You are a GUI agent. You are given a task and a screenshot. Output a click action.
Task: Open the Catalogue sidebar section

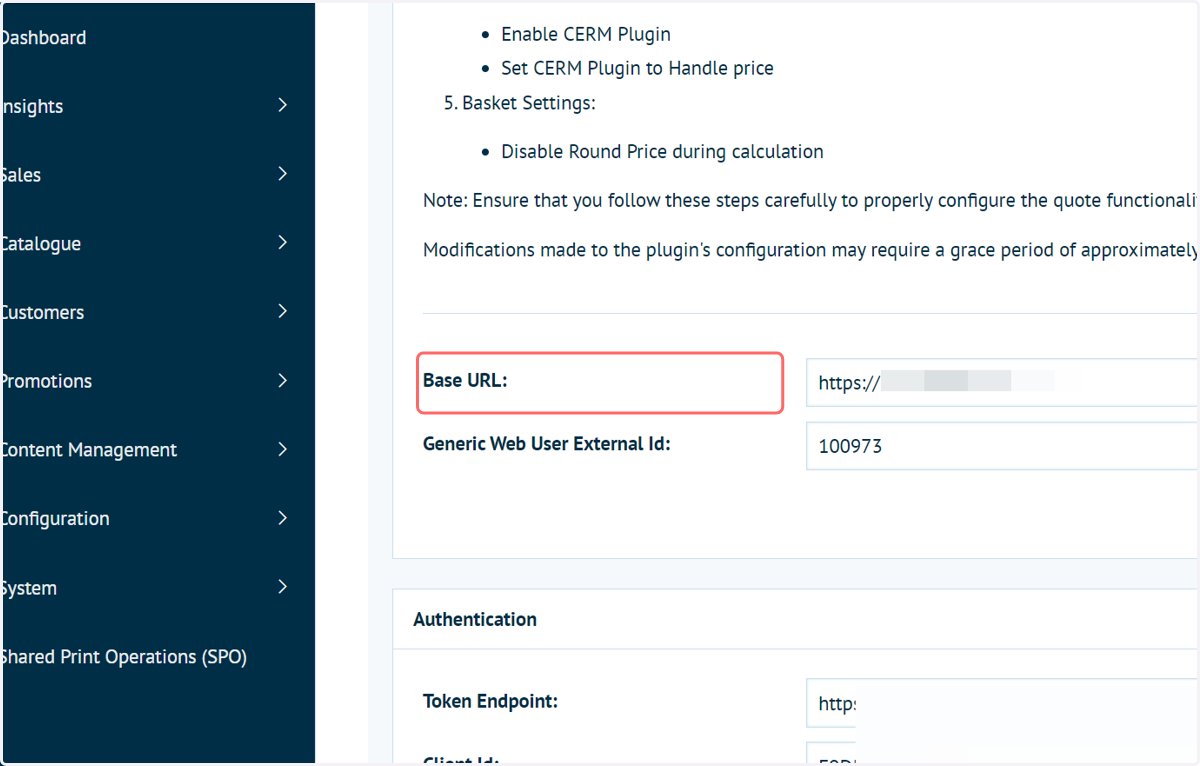(x=40, y=244)
